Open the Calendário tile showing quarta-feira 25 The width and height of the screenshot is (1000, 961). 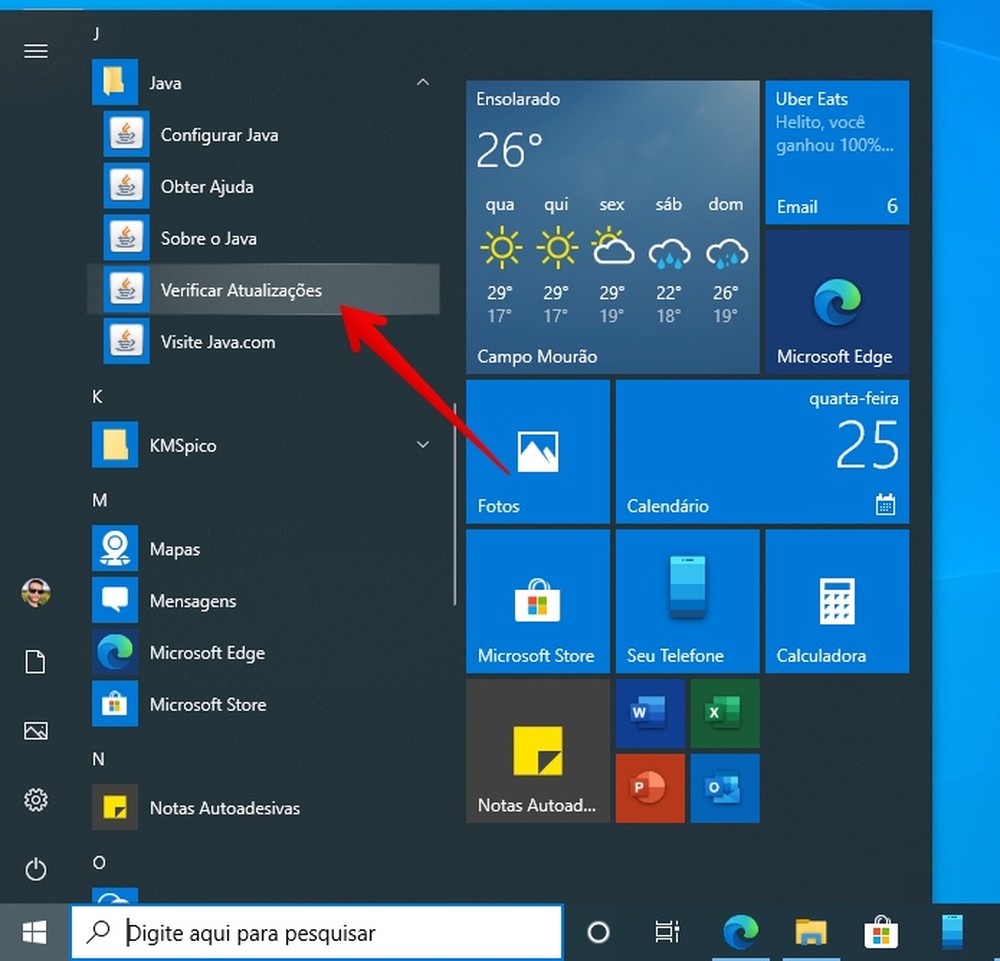click(763, 452)
